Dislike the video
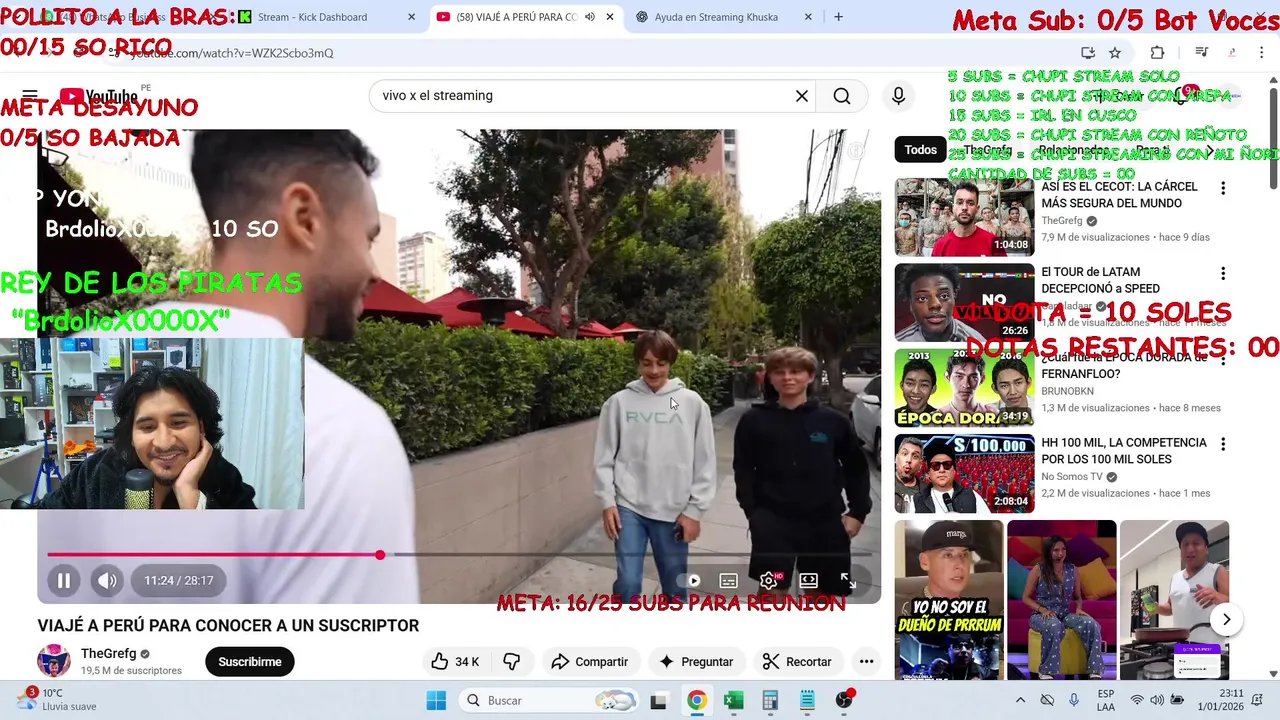 point(511,662)
